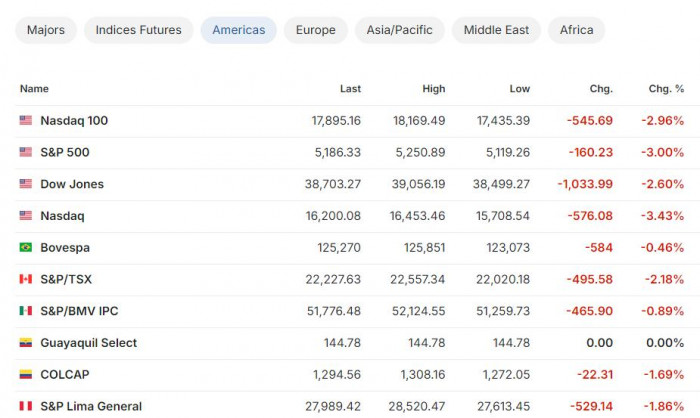Image resolution: width=700 pixels, height=418 pixels.
Task: Select Nasdaq percent change -3.43%
Action: pyautogui.click(x=663, y=216)
